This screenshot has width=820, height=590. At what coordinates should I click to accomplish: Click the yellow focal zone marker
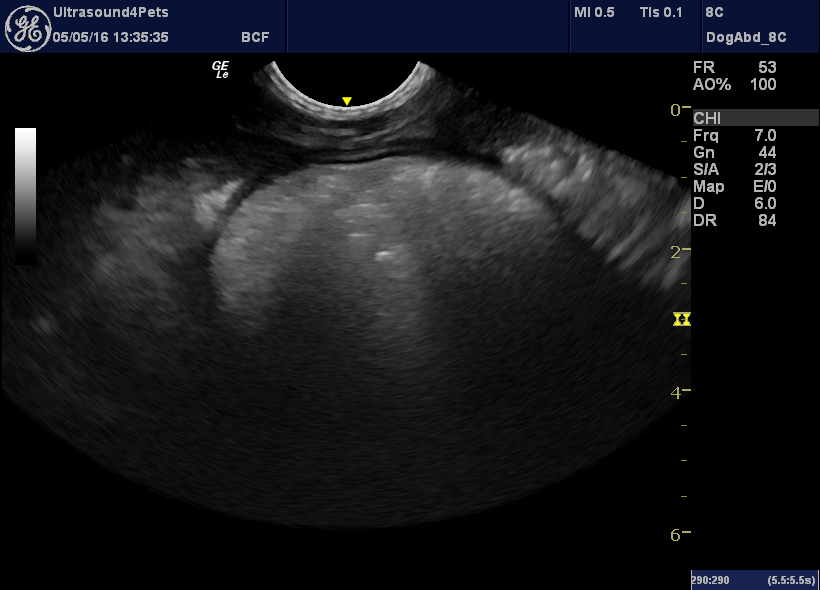681,319
